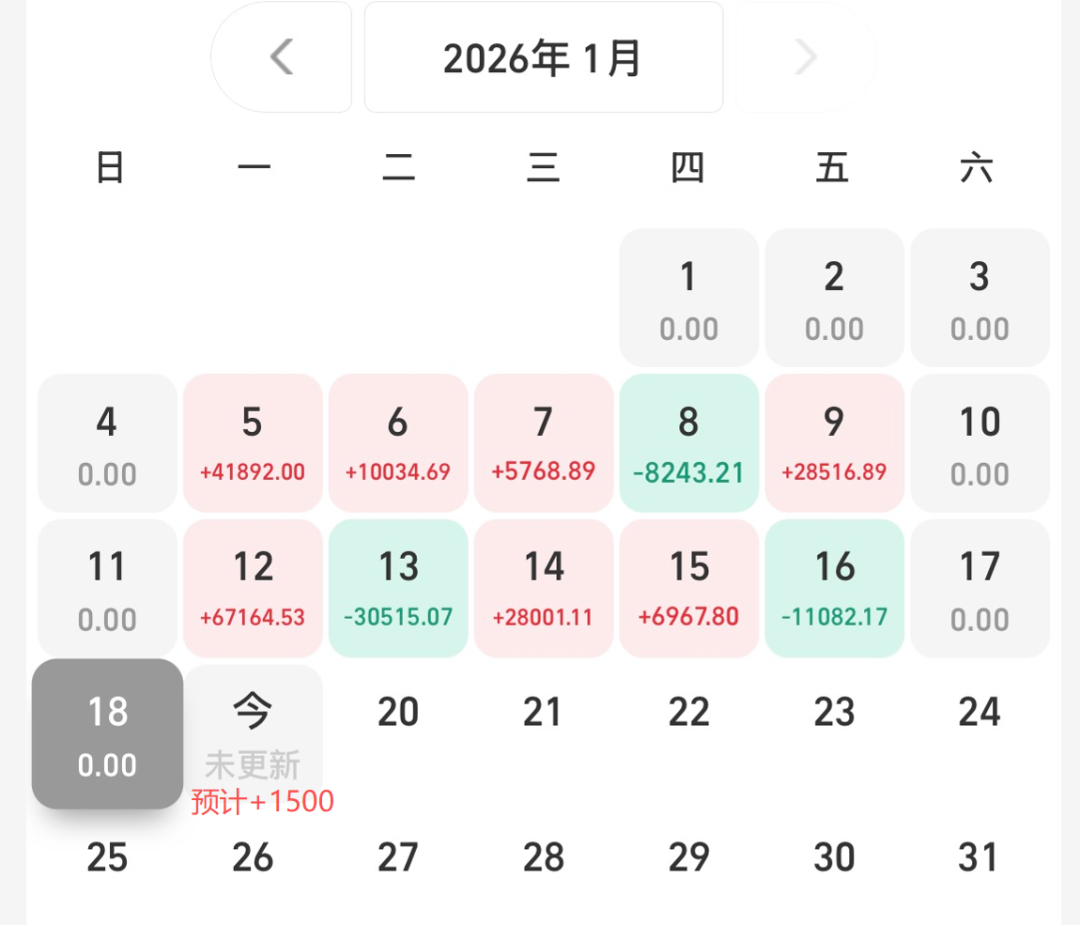Select January 2 with 0.00
The height and width of the screenshot is (925, 1080).
point(834,298)
